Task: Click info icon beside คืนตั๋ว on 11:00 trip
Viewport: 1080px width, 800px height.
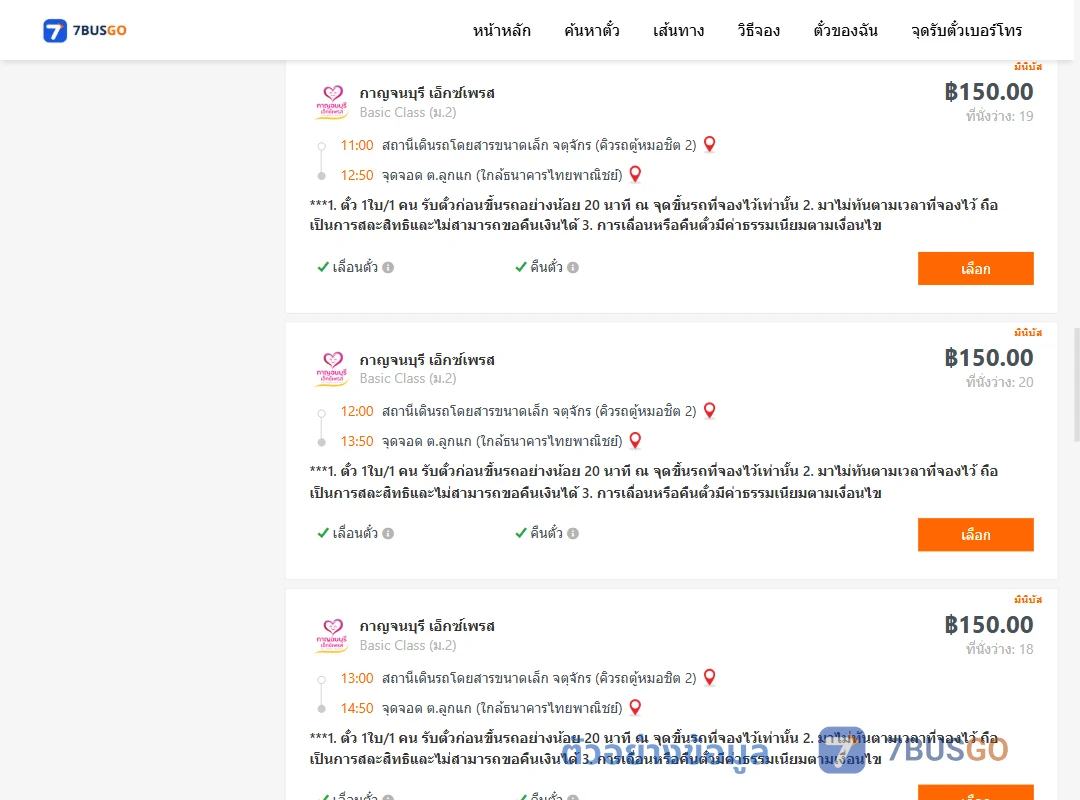Action: click(x=573, y=267)
